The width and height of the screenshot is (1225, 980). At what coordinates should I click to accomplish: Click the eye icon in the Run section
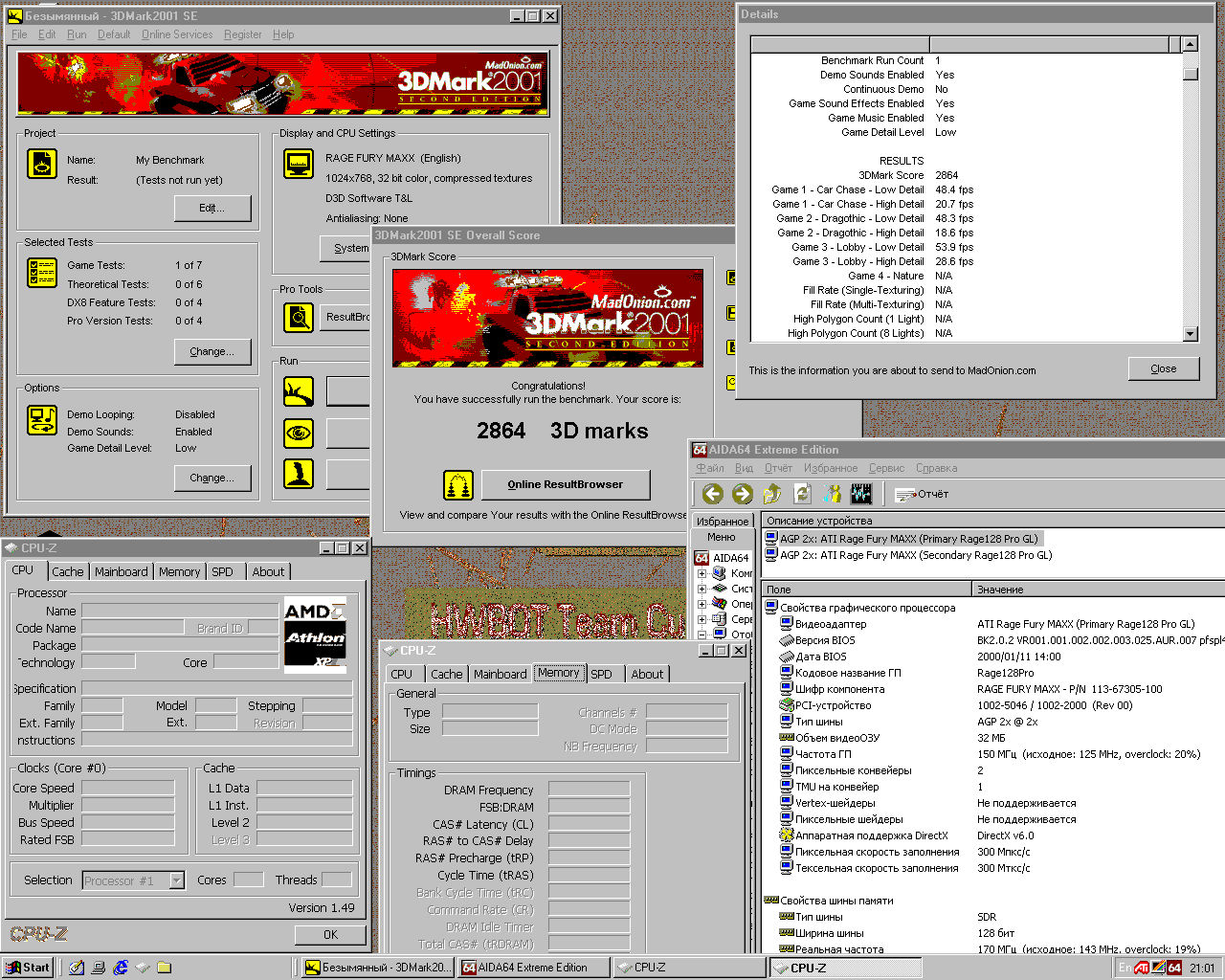[x=299, y=433]
